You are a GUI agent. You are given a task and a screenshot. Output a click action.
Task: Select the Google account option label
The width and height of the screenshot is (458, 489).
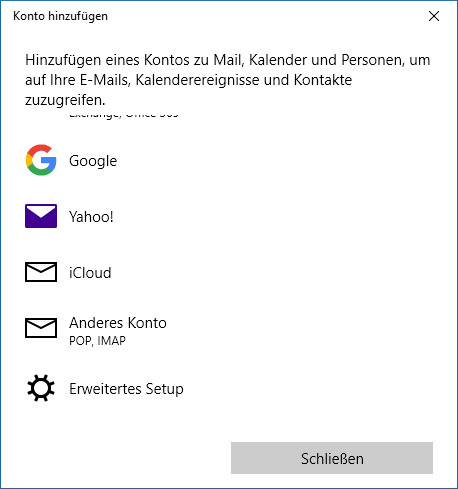[x=93, y=161]
